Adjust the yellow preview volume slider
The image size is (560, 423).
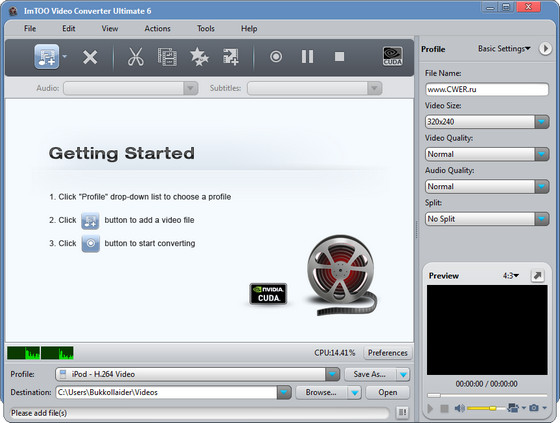click(x=485, y=408)
